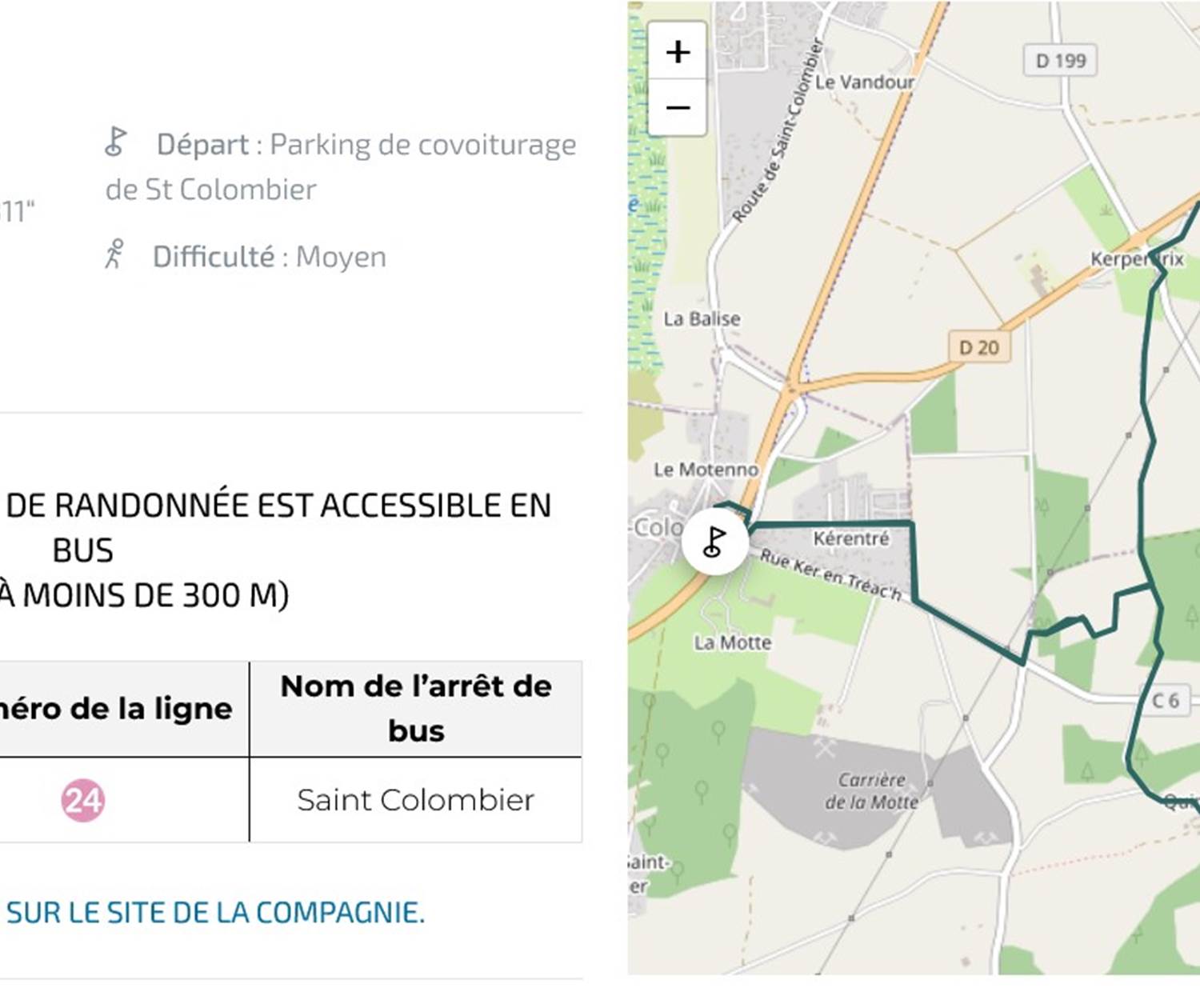The height and width of the screenshot is (1008, 1200).
Task: Click the Difficulté hiker icon
Action: [115, 254]
